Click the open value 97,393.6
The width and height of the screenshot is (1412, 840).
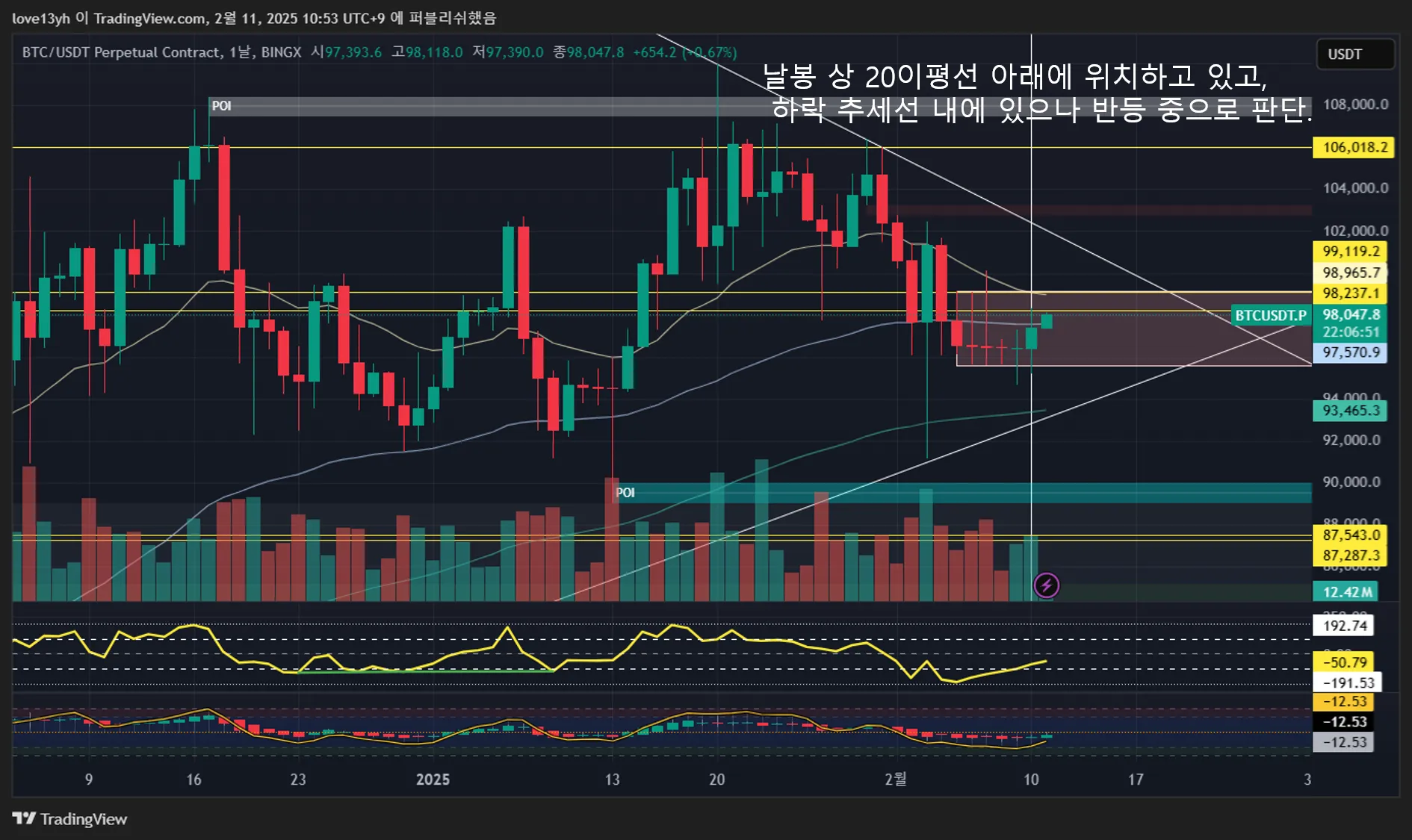click(x=353, y=52)
